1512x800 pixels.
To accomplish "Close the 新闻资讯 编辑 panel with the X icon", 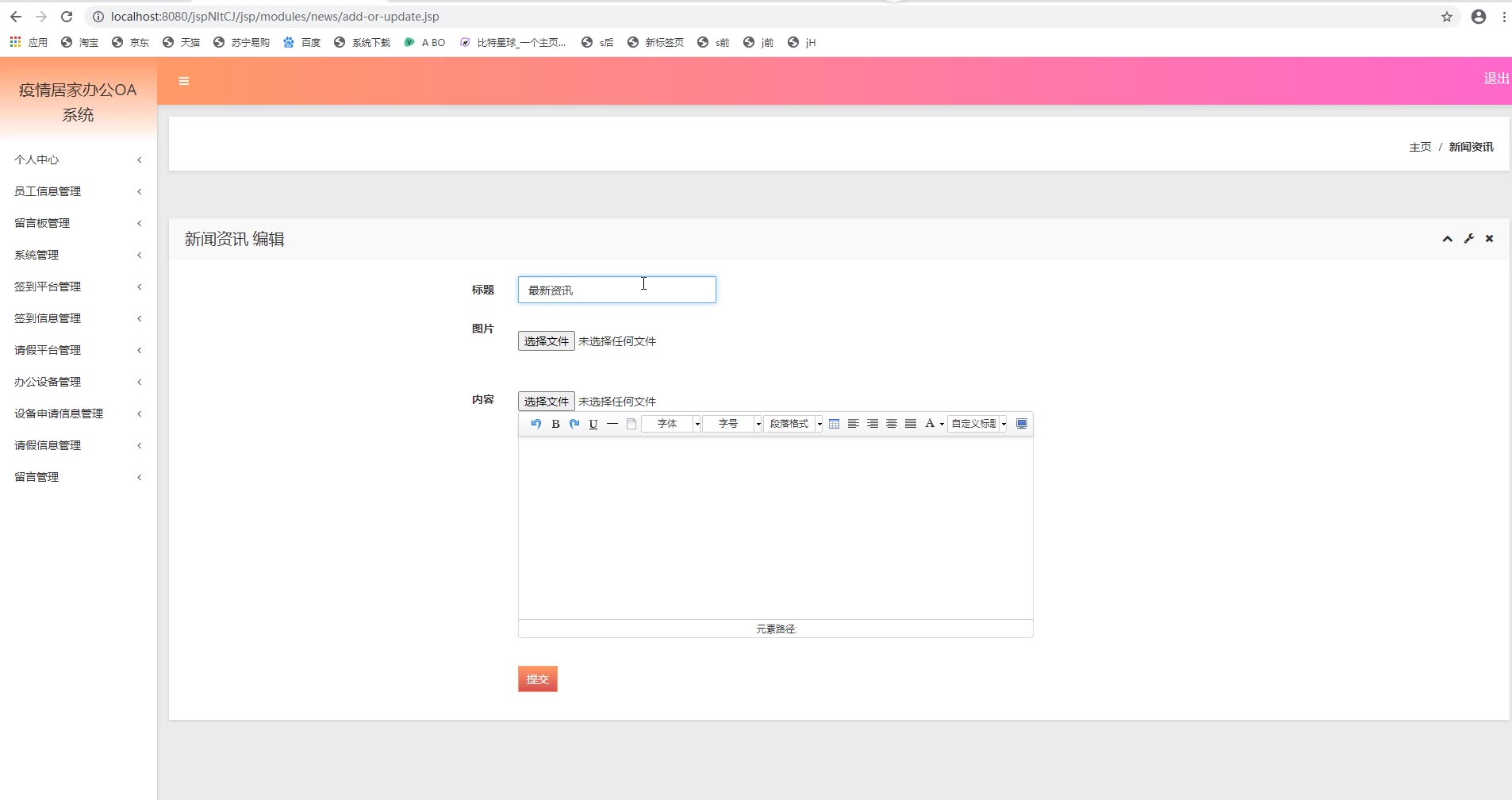I will 1490,239.
